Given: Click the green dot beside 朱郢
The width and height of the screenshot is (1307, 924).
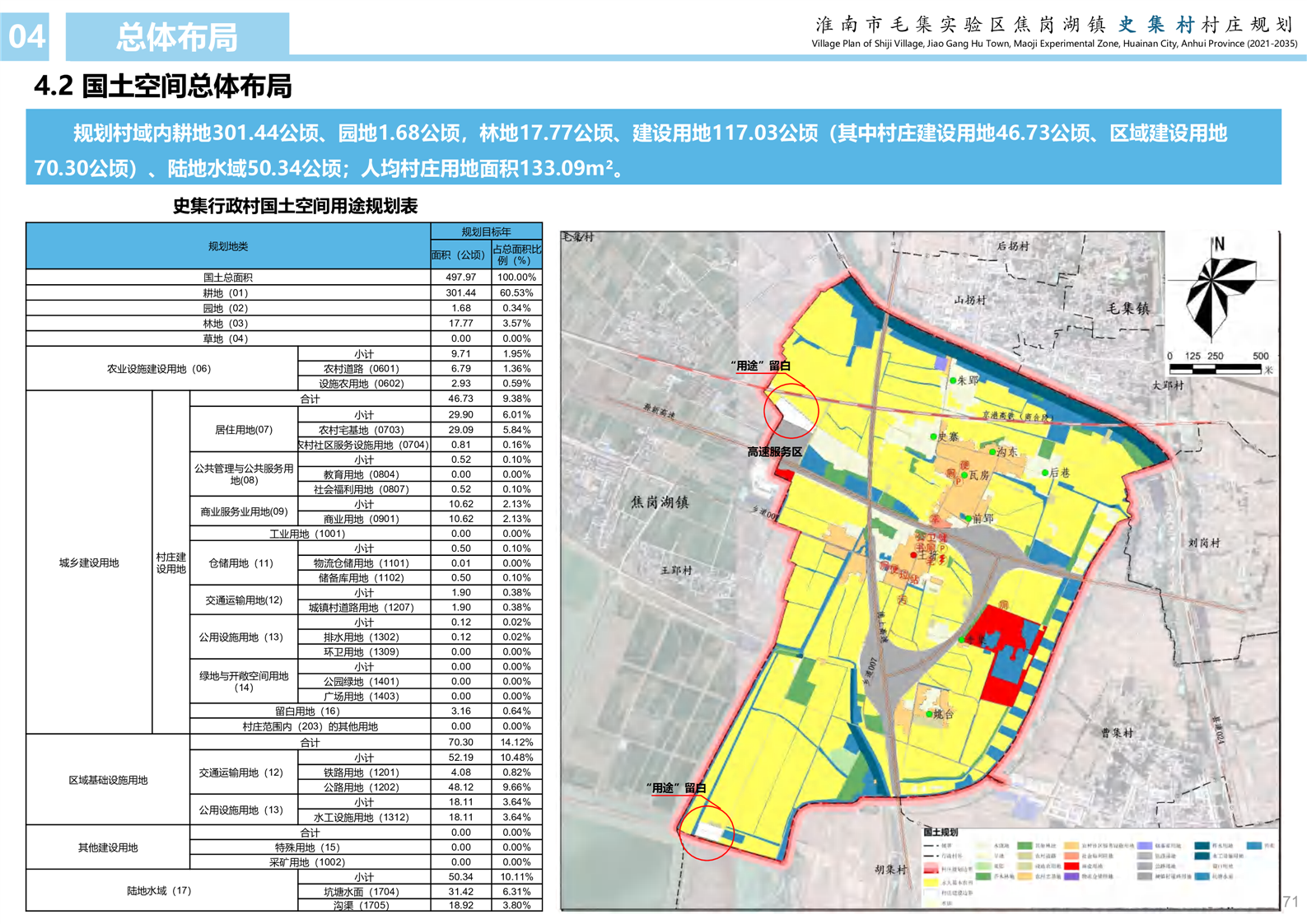Looking at the screenshot, I should (953, 380).
